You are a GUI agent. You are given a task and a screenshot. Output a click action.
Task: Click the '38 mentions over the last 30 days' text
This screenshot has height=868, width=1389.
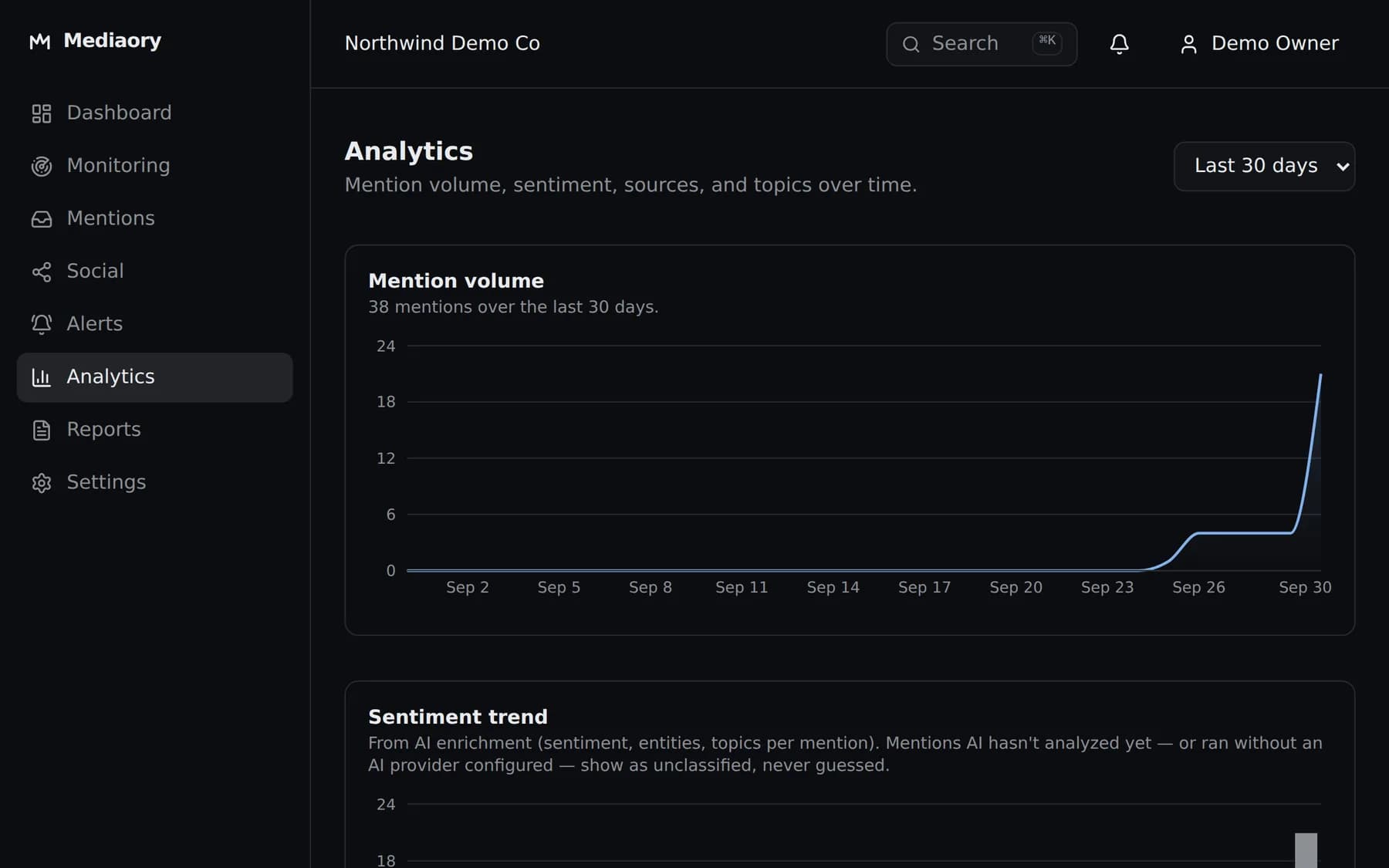pos(513,307)
